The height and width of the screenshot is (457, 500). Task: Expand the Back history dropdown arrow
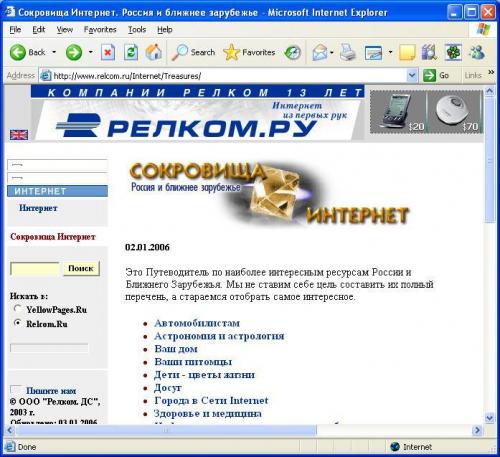pyautogui.click(x=54, y=52)
